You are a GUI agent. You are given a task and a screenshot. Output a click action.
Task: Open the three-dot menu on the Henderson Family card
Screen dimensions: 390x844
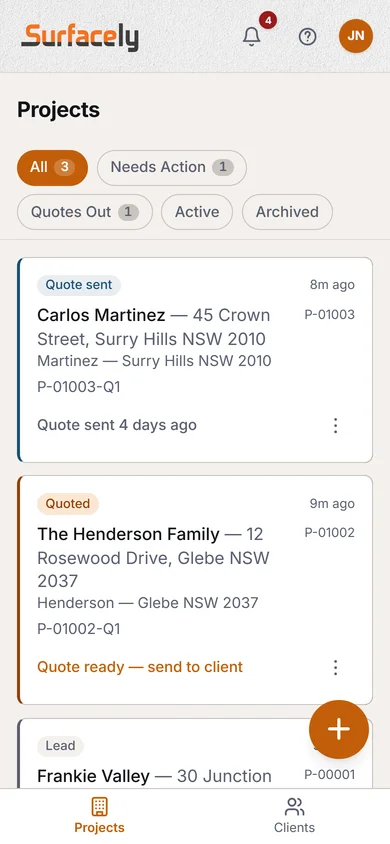click(x=335, y=667)
